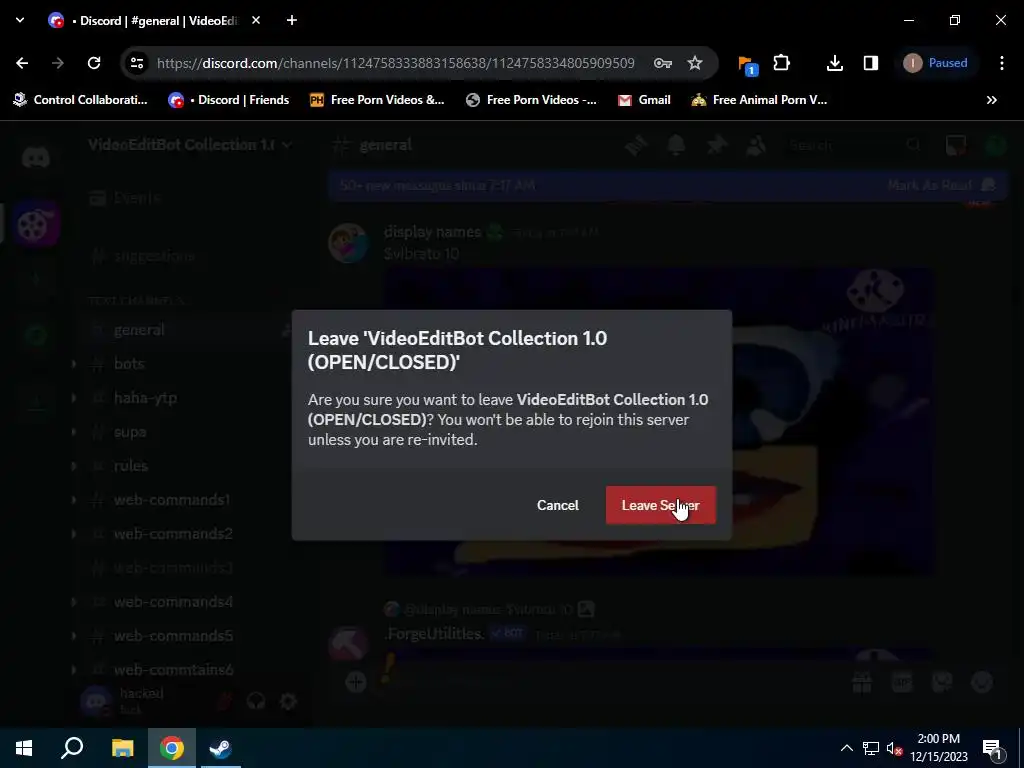This screenshot has width=1024, height=768.
Task: Open the gift Nitro icon
Action: point(862,682)
